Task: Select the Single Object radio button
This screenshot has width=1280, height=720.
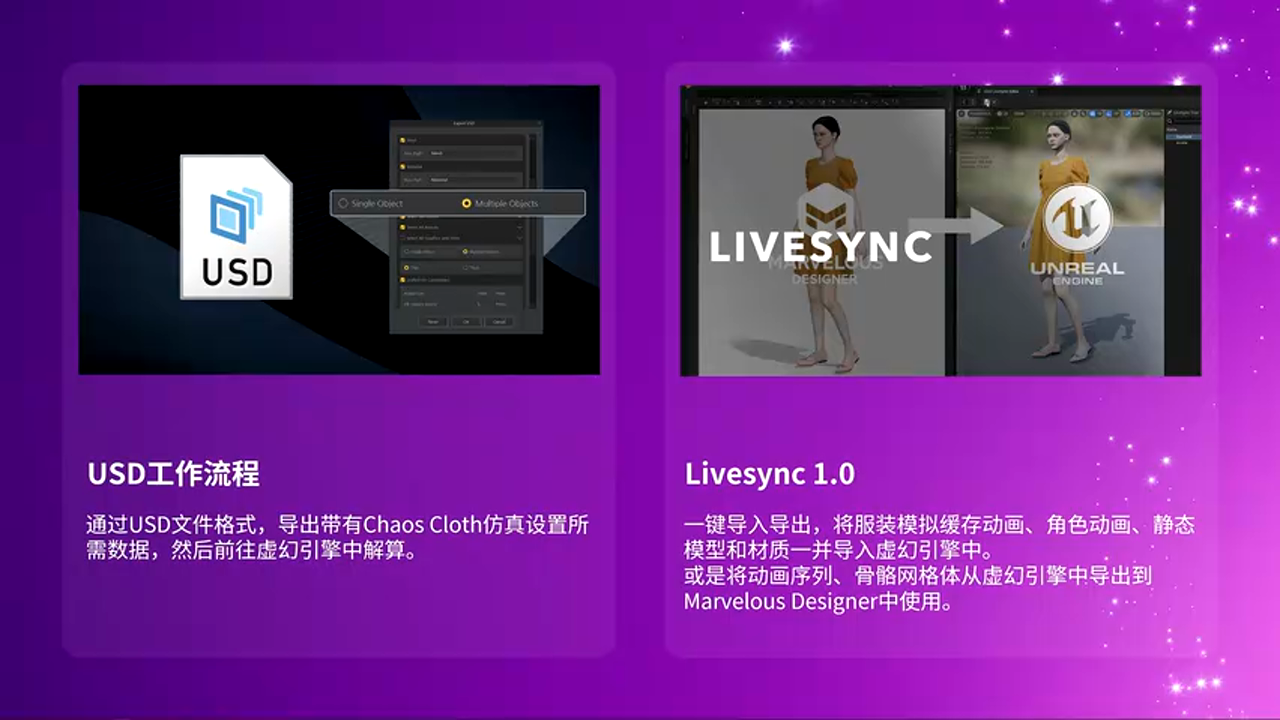Action: [343, 203]
